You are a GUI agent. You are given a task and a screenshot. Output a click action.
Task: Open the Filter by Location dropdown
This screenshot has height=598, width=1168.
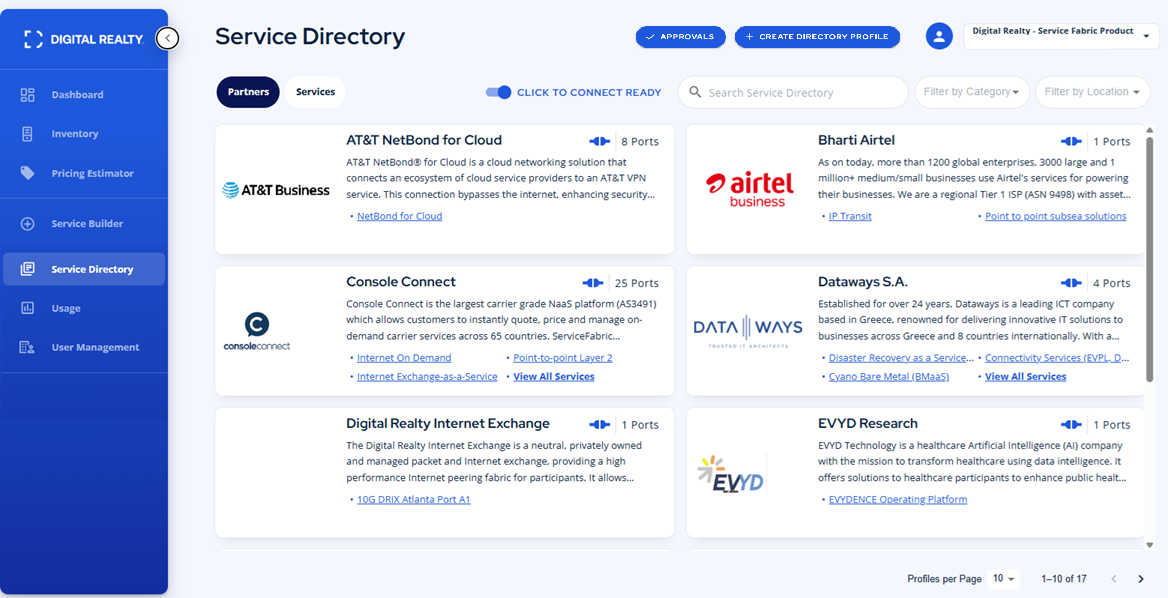[1092, 92]
